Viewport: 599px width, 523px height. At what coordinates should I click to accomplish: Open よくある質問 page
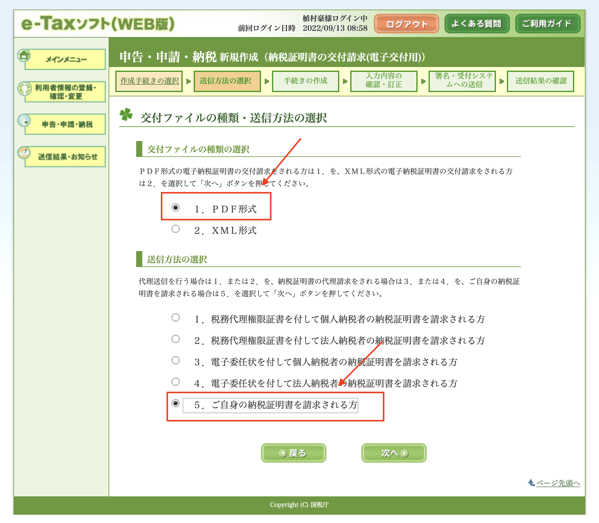(x=477, y=24)
